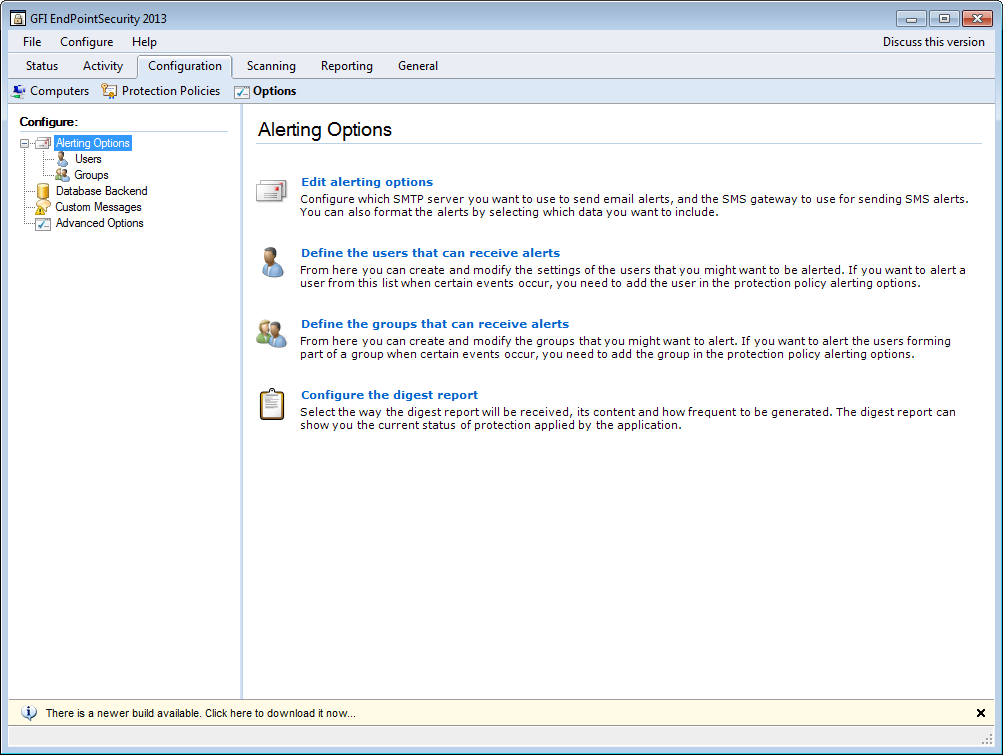Click the Database Backend cylinder icon in tree
This screenshot has height=755, width=1003.
pyautogui.click(x=43, y=191)
